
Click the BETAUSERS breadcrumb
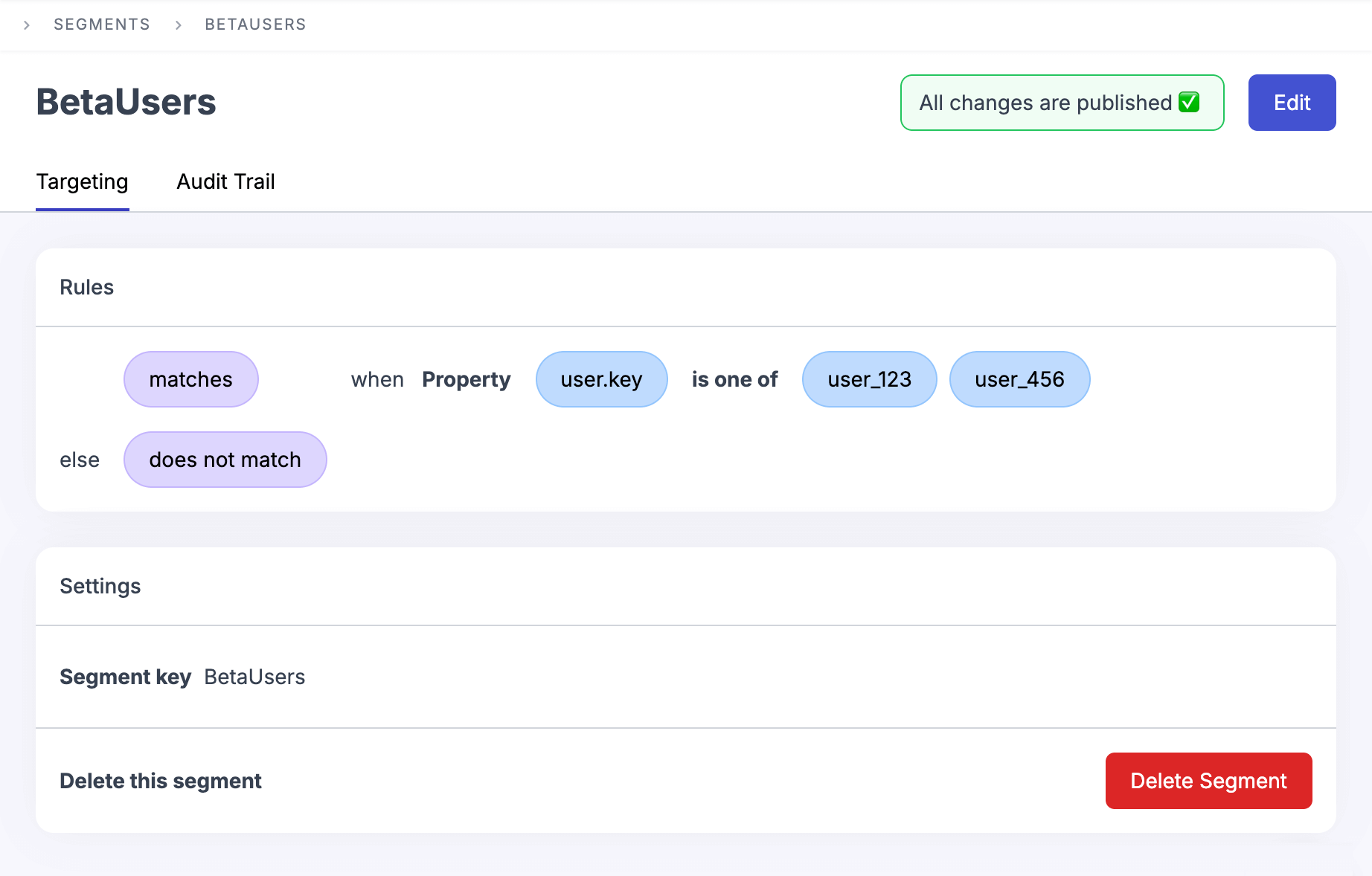click(x=255, y=25)
